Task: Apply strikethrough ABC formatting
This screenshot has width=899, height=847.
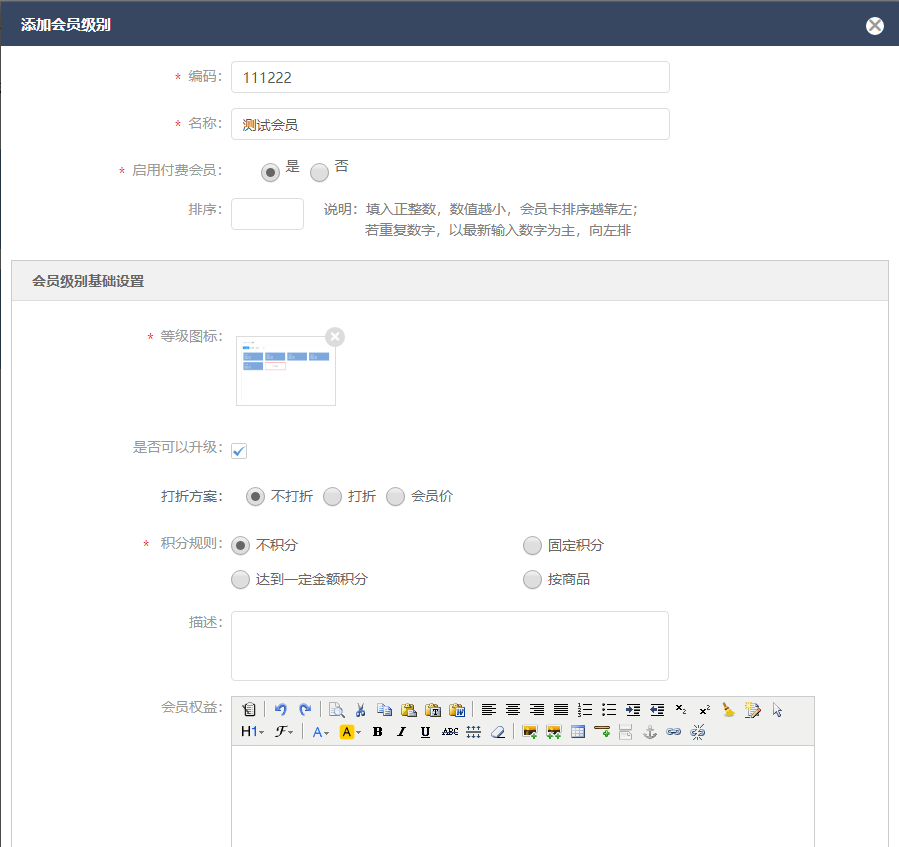Action: (450, 732)
